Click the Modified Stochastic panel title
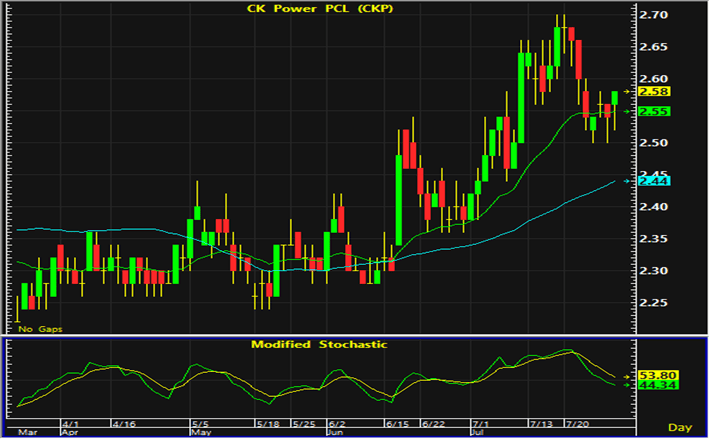 tap(319, 344)
